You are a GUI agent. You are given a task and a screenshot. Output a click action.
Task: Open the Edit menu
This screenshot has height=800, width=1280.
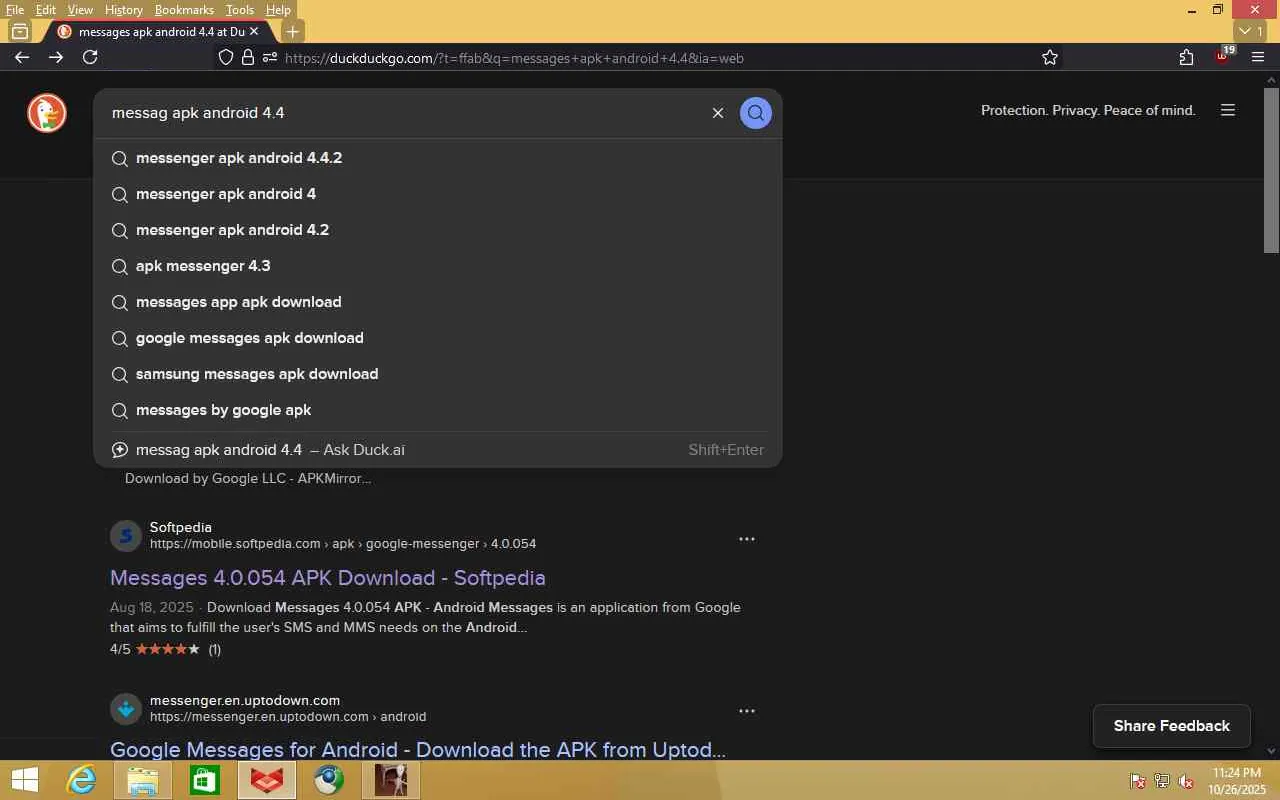coord(46,9)
